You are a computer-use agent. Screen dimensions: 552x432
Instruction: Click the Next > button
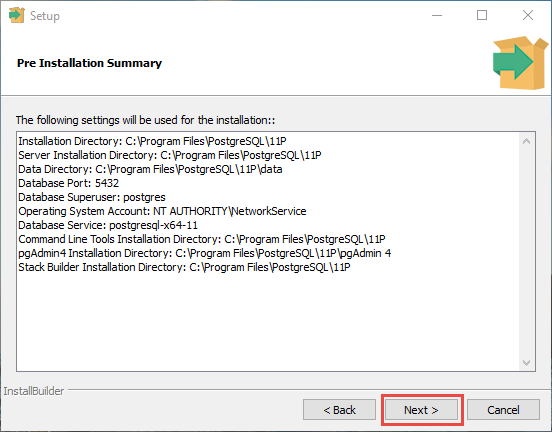click(x=421, y=410)
